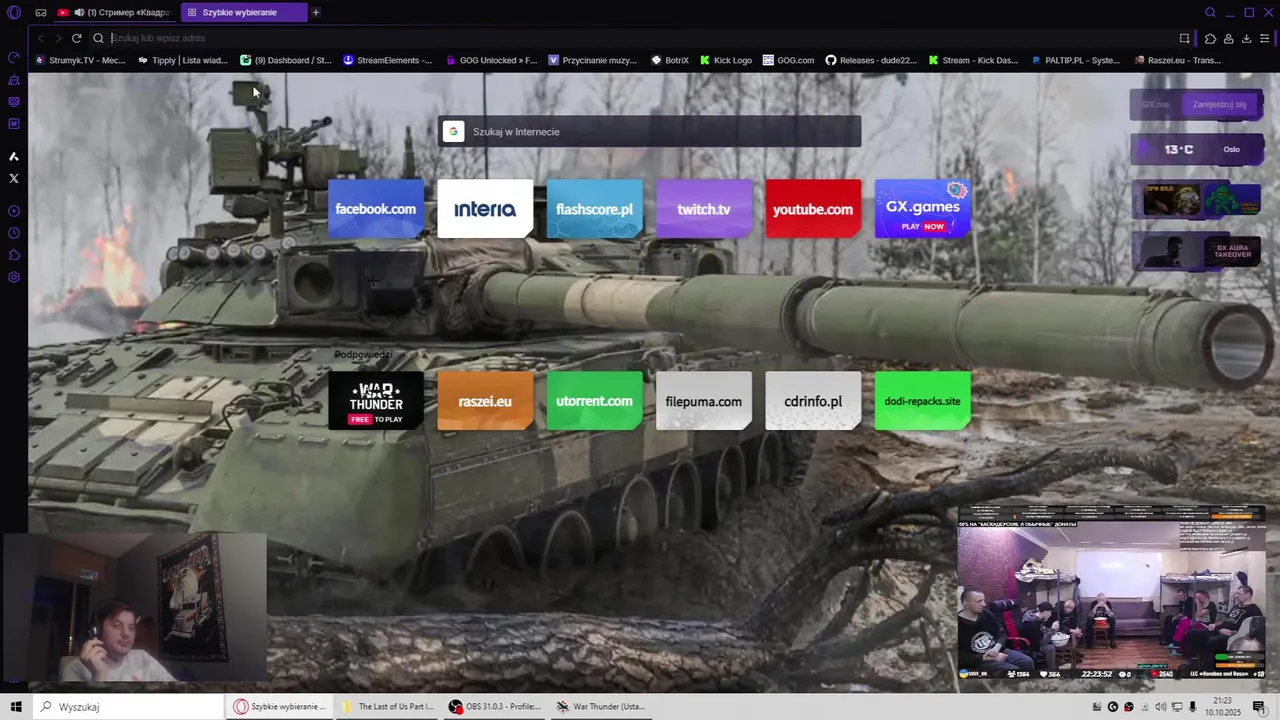Open the BotriX bookmark
Image resolution: width=1280 pixels, height=720 pixels.
pyautogui.click(x=670, y=60)
